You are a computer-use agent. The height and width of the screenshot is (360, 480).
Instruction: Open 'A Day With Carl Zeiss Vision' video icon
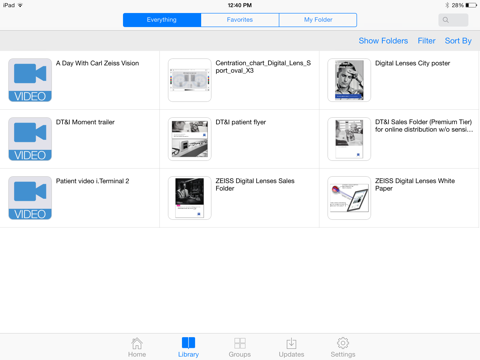[30, 80]
